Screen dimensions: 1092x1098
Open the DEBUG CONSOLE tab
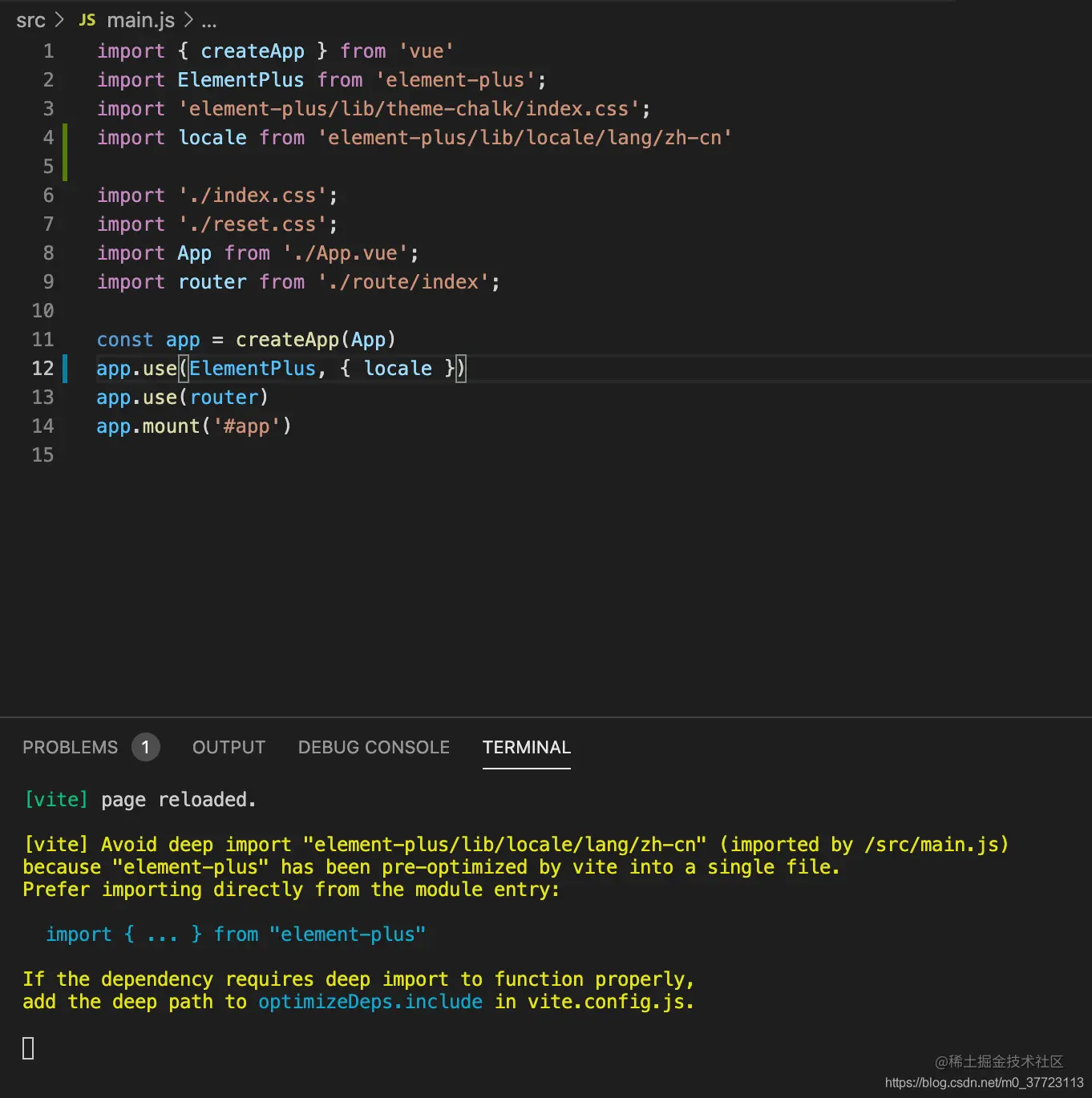pyautogui.click(x=374, y=747)
